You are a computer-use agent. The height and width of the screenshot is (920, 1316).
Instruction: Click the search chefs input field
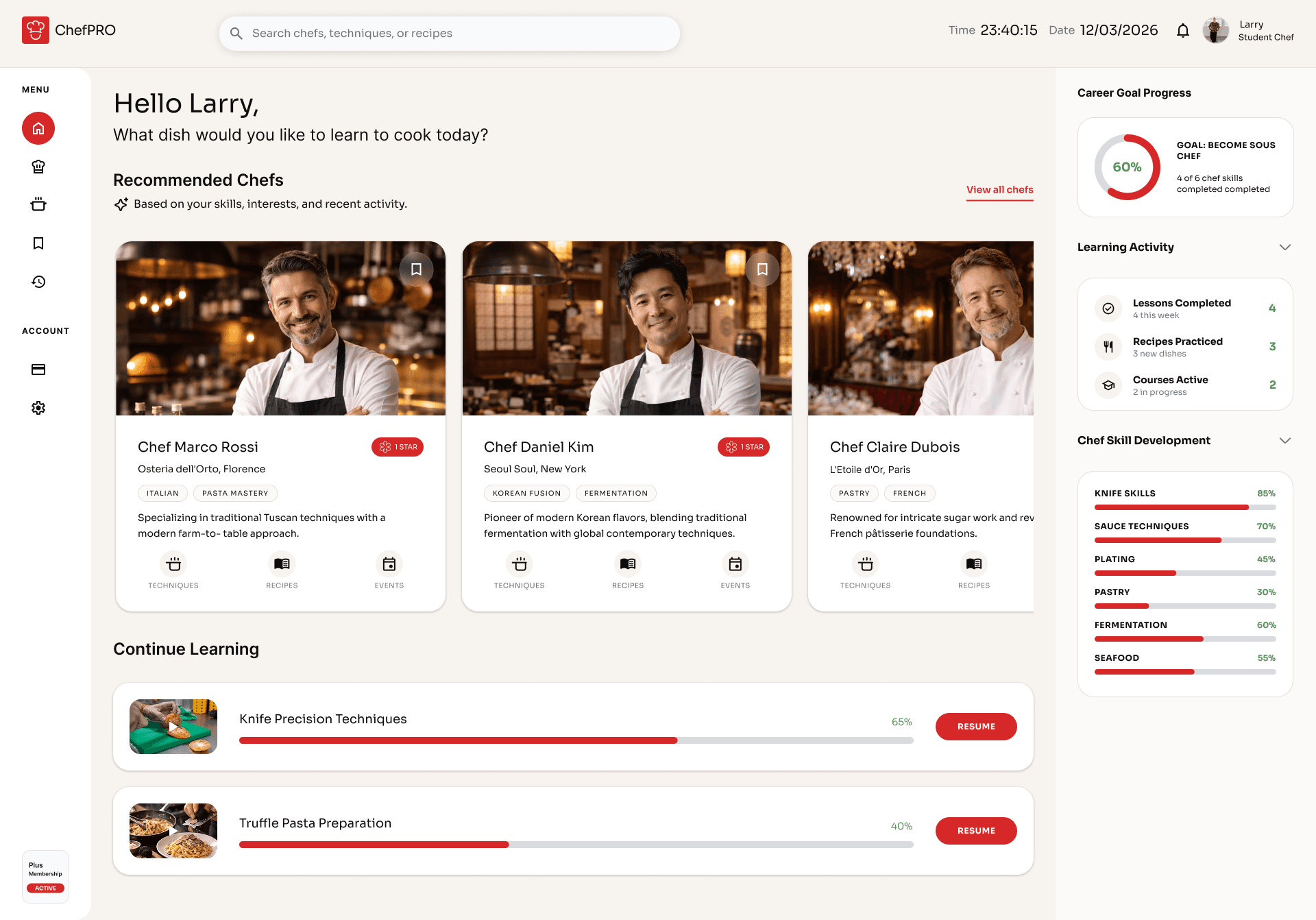tap(449, 34)
